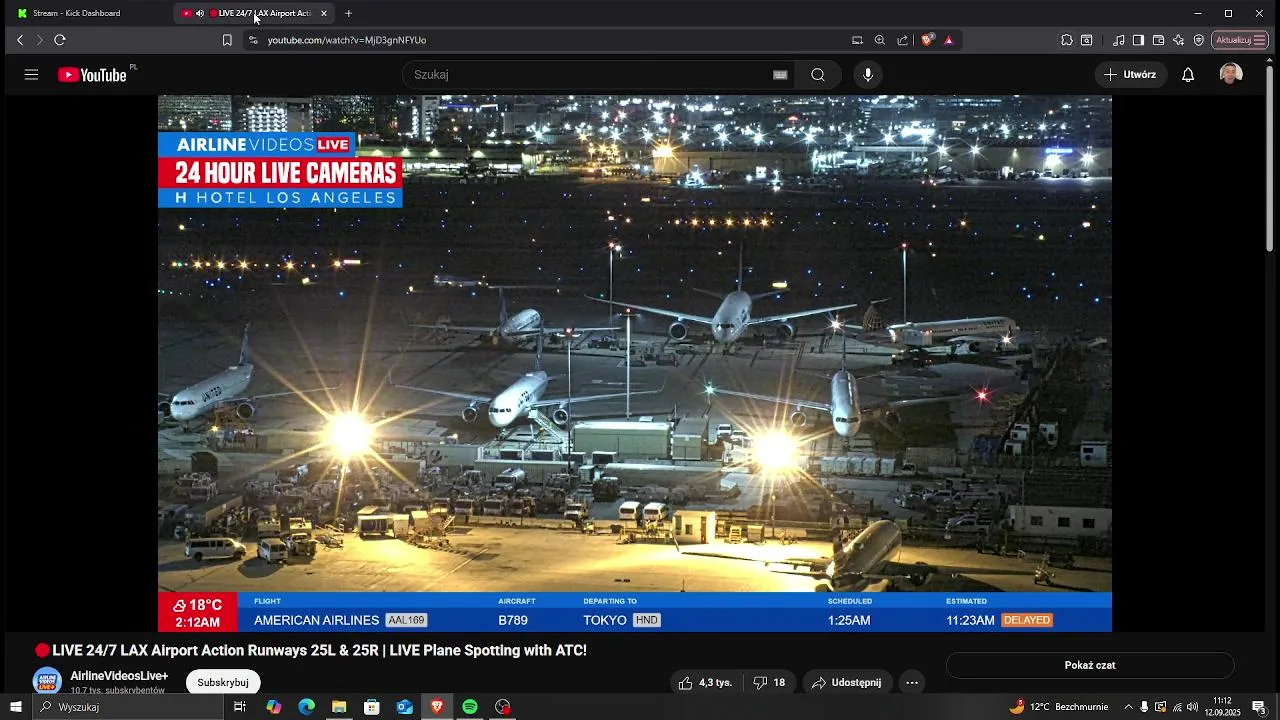Viewport: 1280px width, 720px height.
Task: Open Microsoft Edge from taskbar
Action: tap(307, 707)
